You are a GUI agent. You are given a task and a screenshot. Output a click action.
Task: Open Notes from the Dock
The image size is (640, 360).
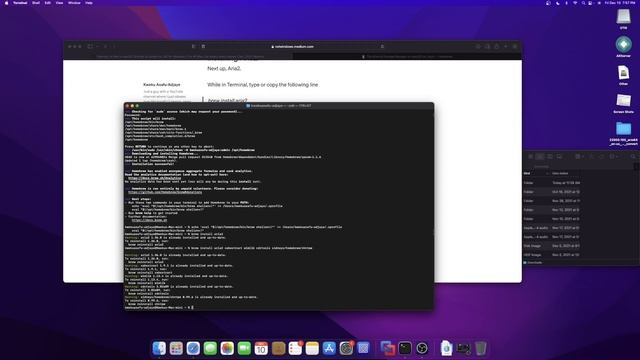[x=312, y=348]
